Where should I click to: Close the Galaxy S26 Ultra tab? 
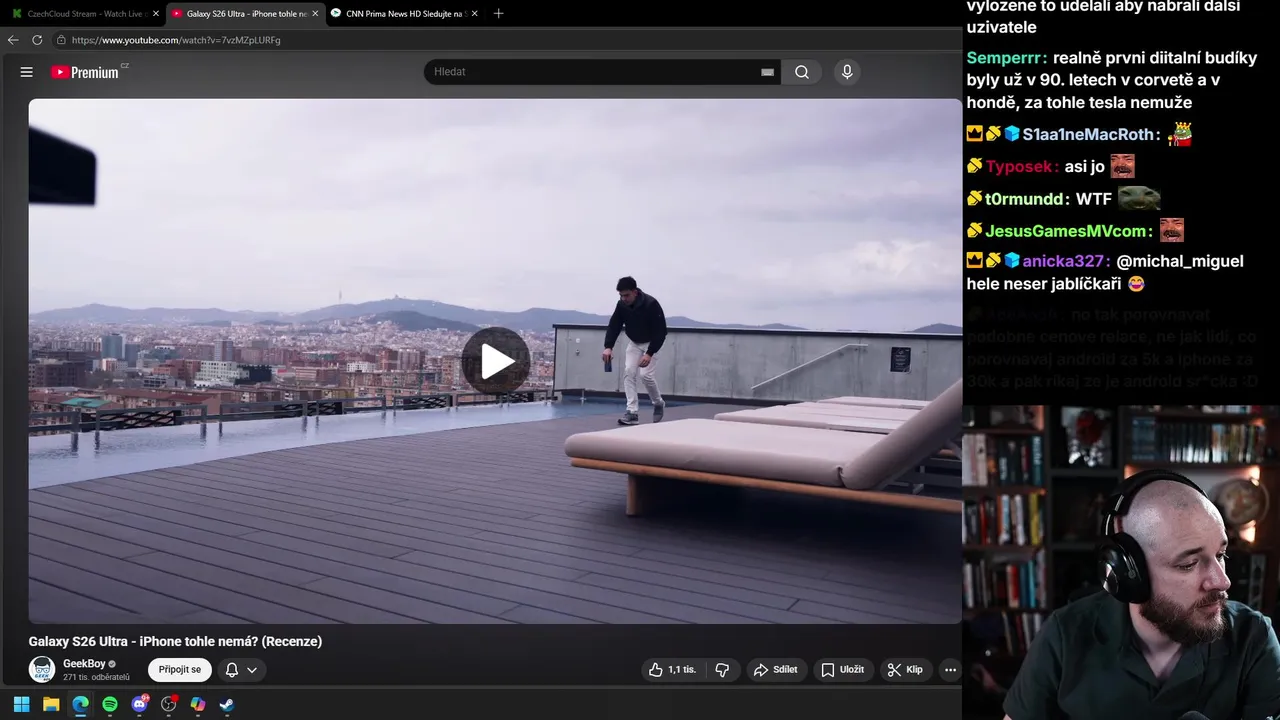coord(315,14)
